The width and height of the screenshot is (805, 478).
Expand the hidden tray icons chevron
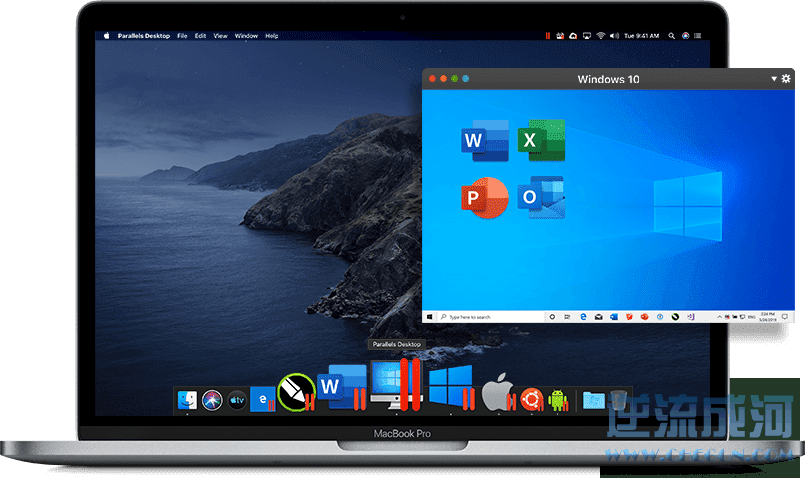click(x=719, y=317)
